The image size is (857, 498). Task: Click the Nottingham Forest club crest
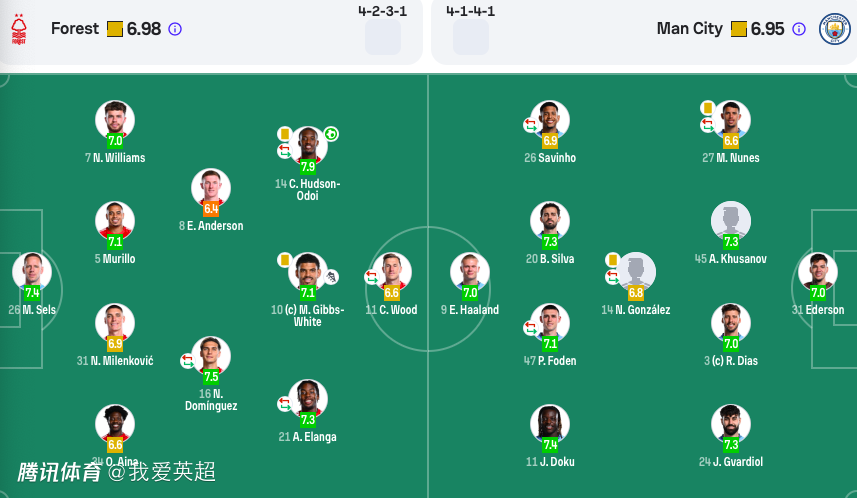point(19,30)
